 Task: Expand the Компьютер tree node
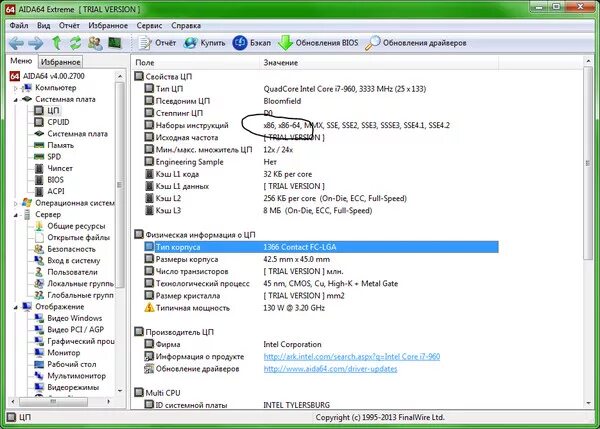pyautogui.click(x=16, y=88)
